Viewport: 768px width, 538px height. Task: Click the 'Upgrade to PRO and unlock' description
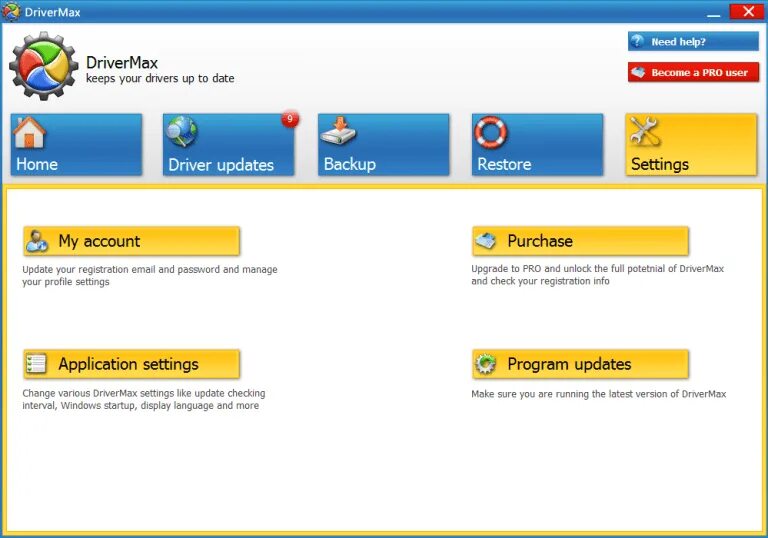coord(598,275)
